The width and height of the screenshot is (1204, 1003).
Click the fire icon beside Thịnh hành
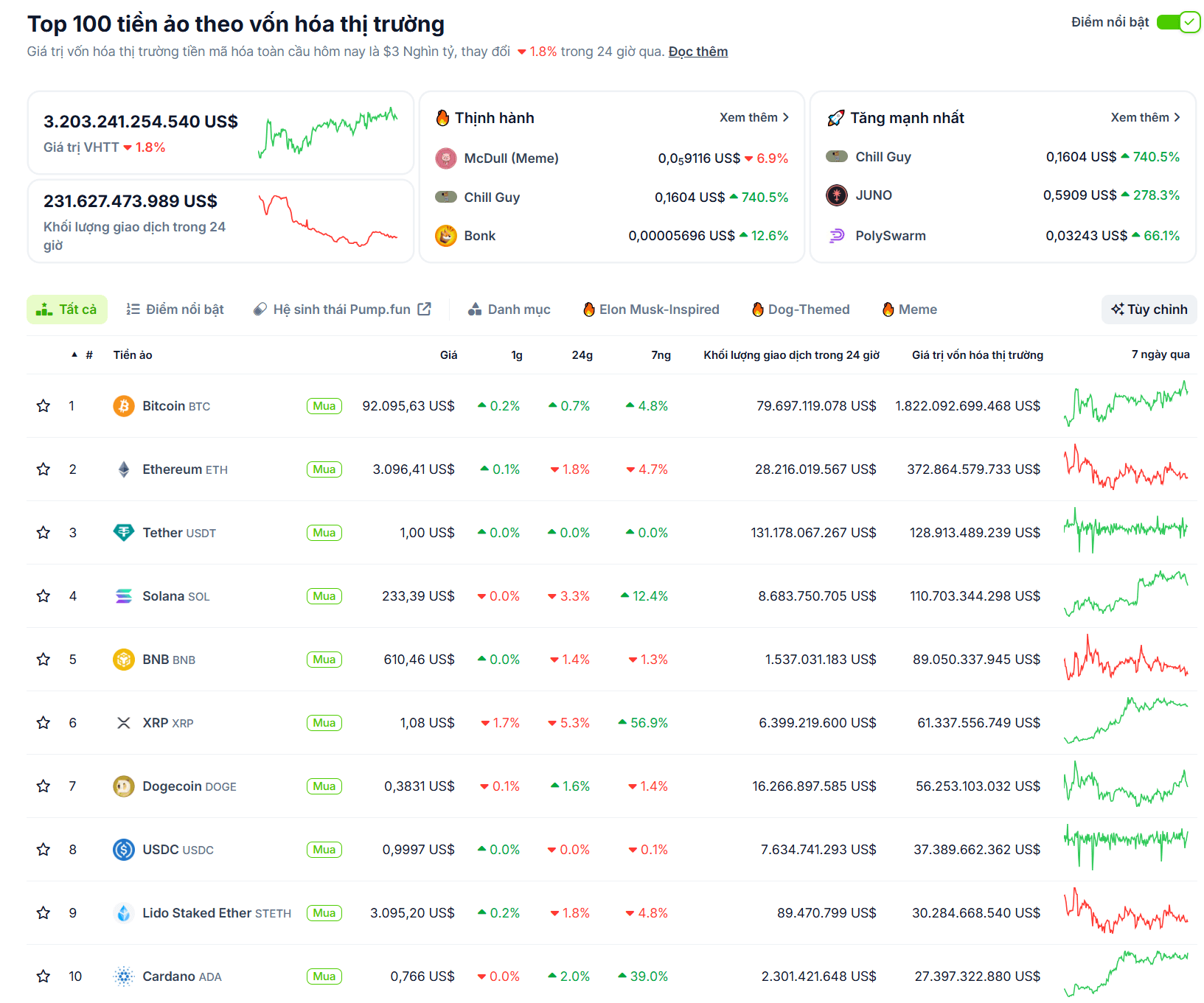click(443, 118)
